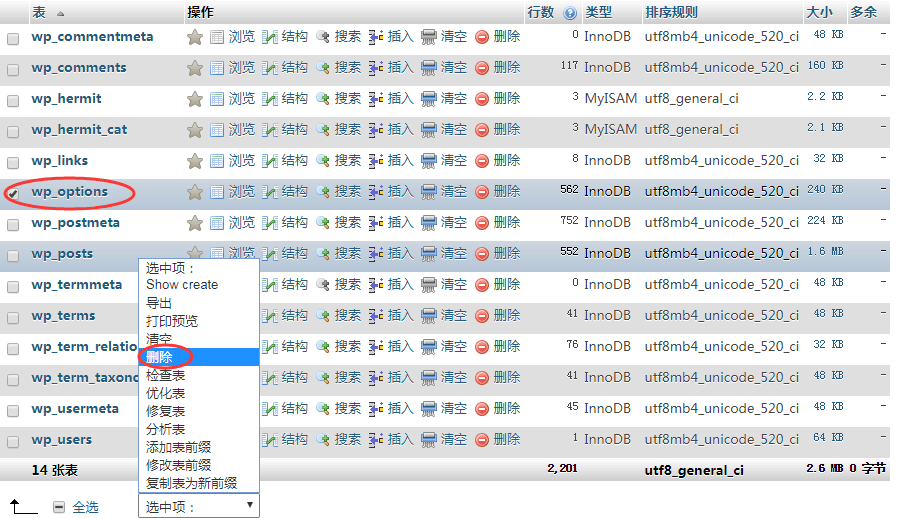Search the wp_options table

tap(338, 192)
